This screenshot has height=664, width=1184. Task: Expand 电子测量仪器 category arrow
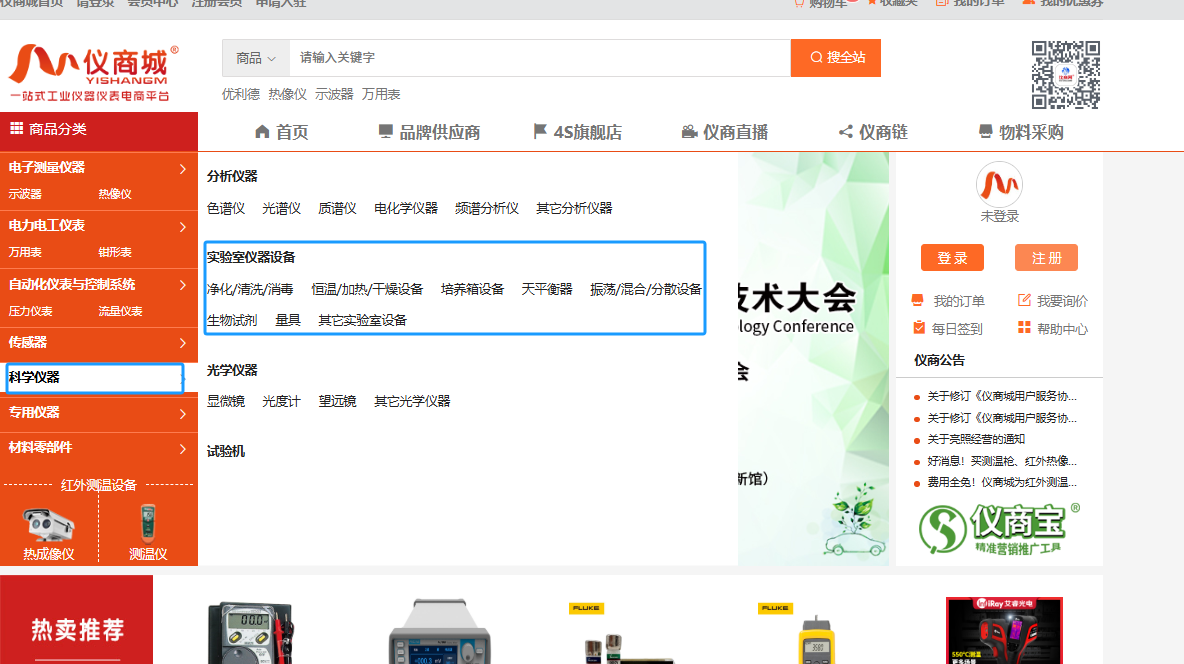[183, 169]
